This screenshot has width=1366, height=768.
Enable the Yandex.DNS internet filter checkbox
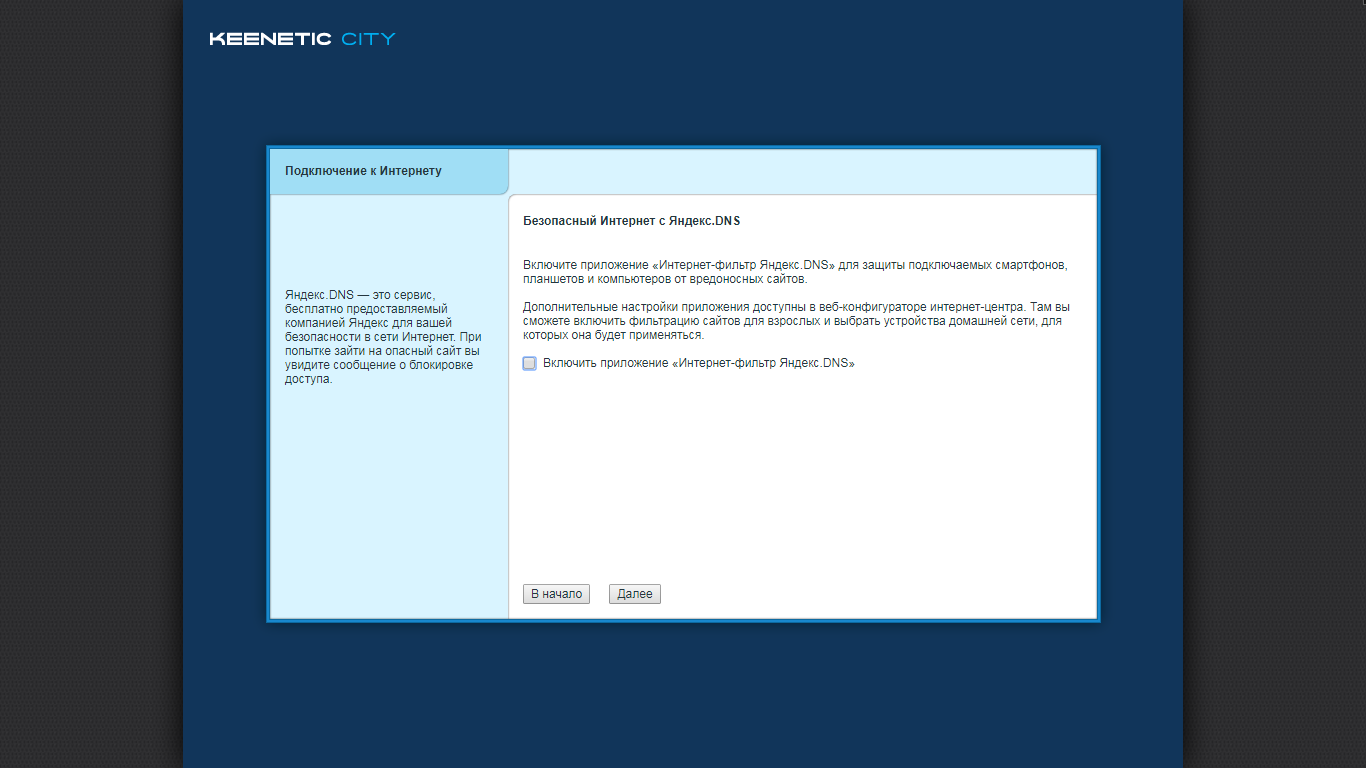[x=529, y=363]
